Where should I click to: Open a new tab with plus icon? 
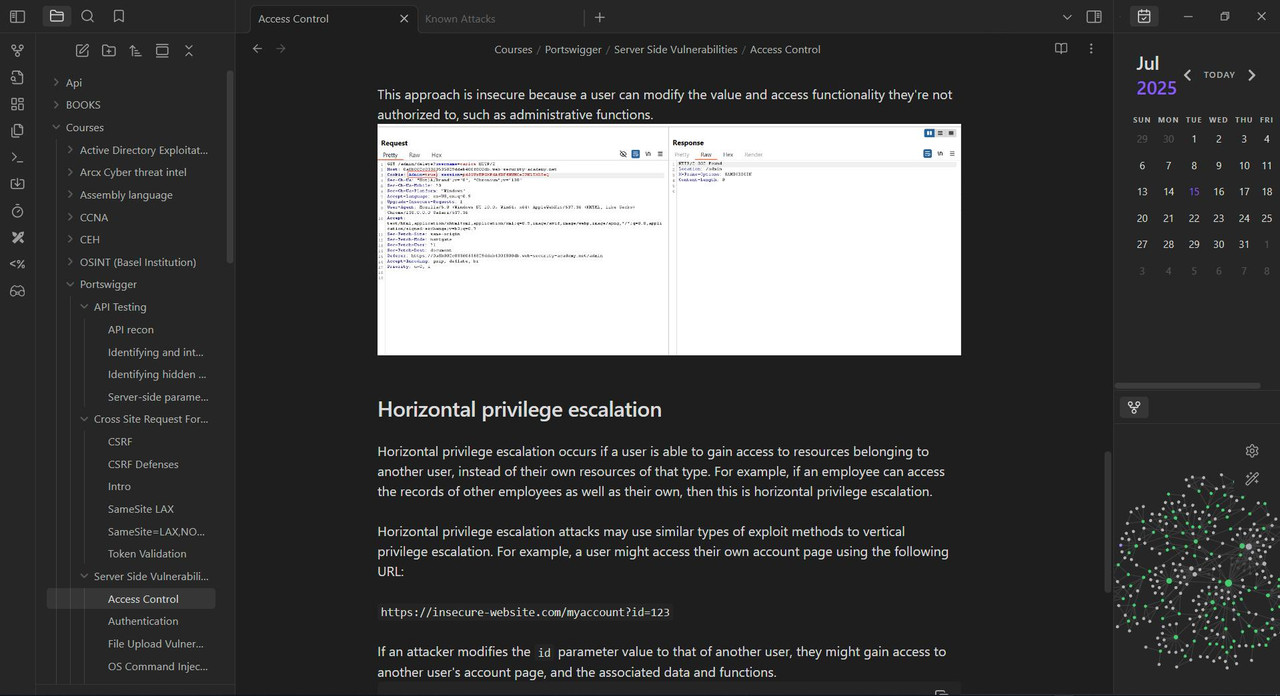[600, 17]
